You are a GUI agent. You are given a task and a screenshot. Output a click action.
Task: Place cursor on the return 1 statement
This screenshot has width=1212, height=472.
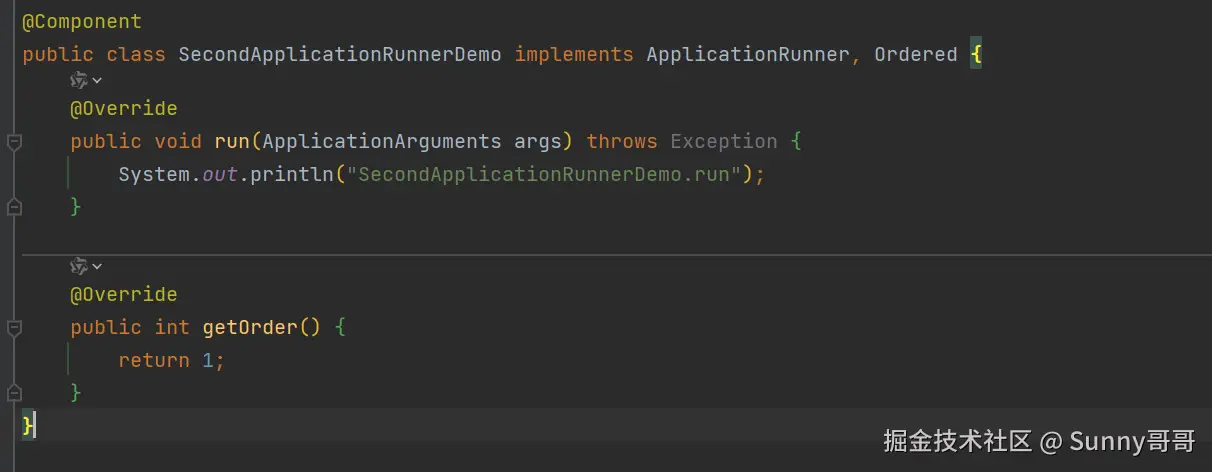tap(170, 360)
